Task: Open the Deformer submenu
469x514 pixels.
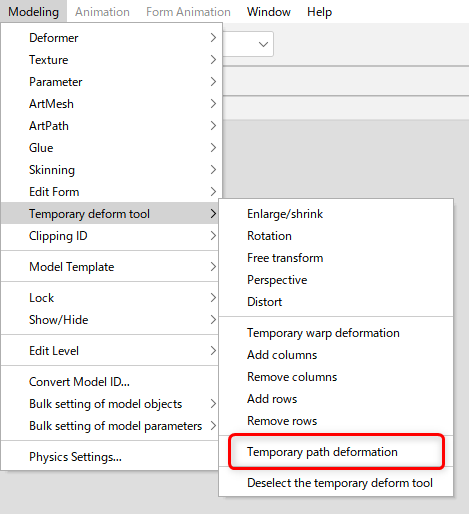Action: tap(112, 38)
